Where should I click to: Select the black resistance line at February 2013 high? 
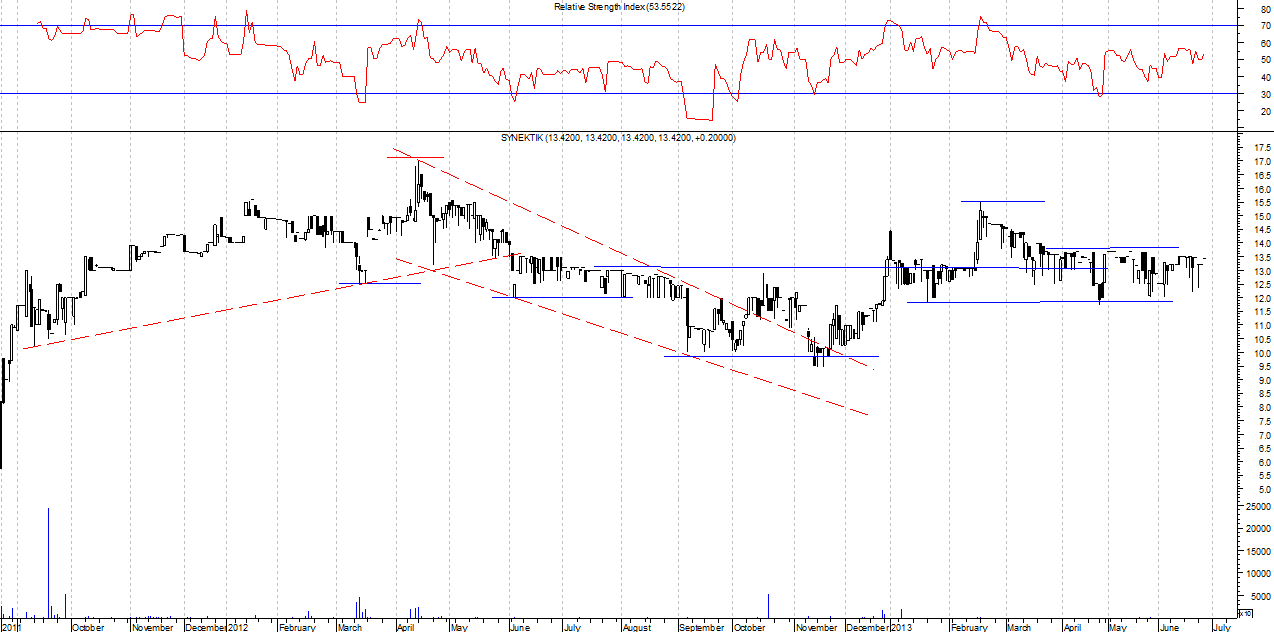pos(1003,201)
